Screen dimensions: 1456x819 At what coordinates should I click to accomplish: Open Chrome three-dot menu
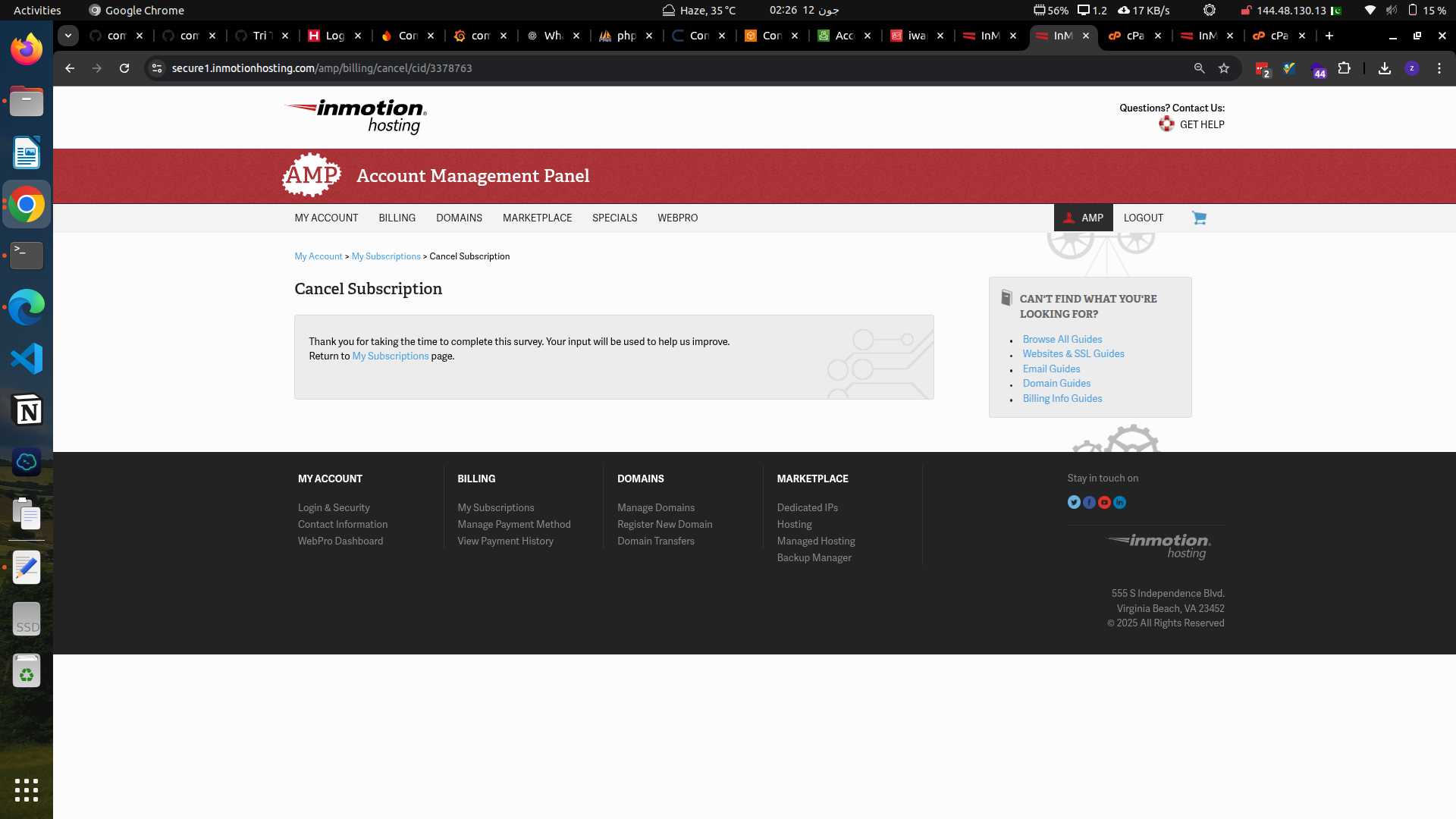point(1439,68)
